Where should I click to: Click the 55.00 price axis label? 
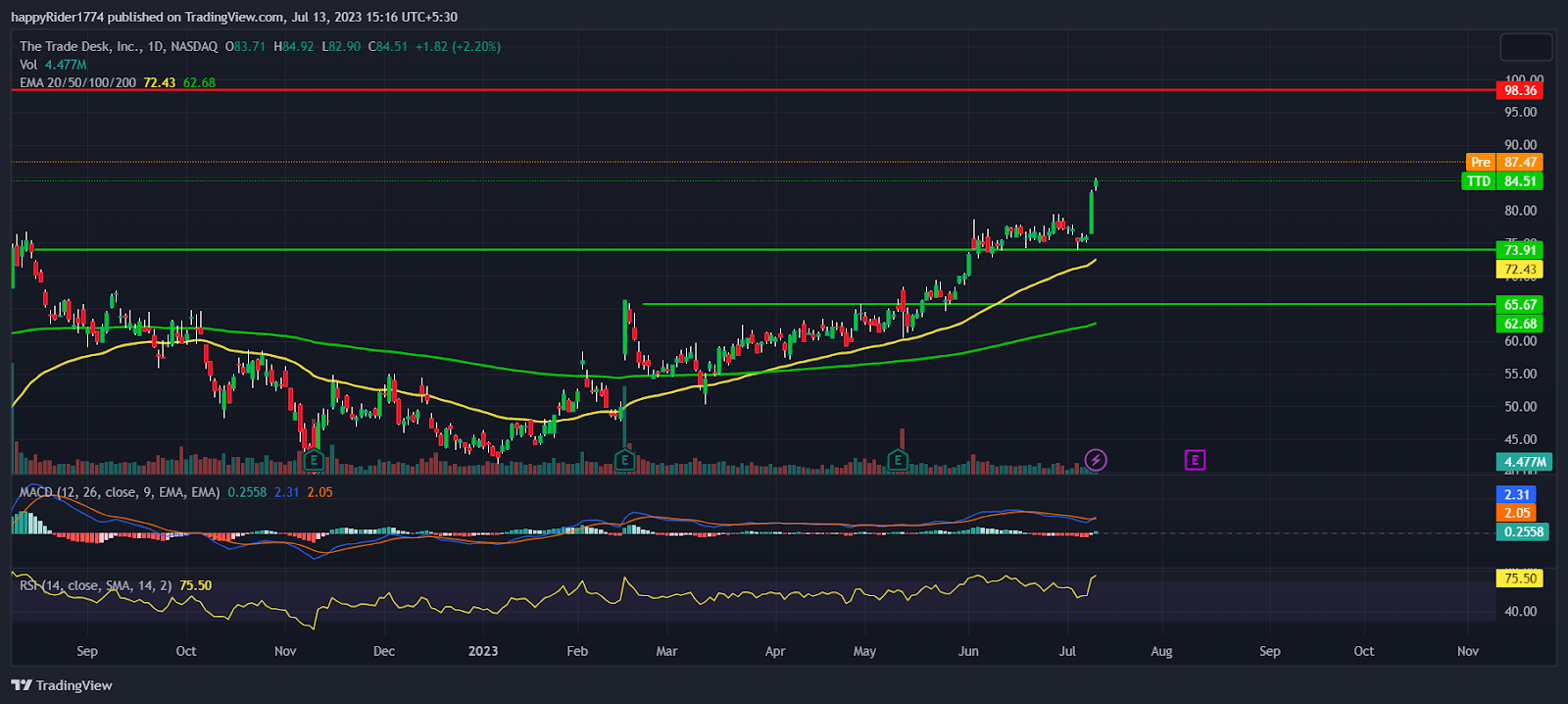[1521, 374]
